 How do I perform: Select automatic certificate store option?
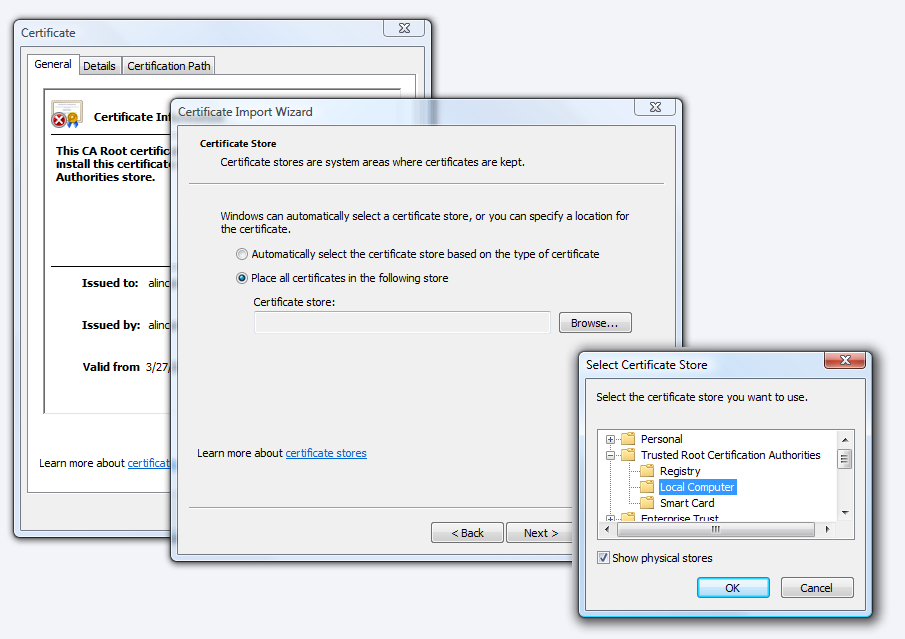pos(242,254)
